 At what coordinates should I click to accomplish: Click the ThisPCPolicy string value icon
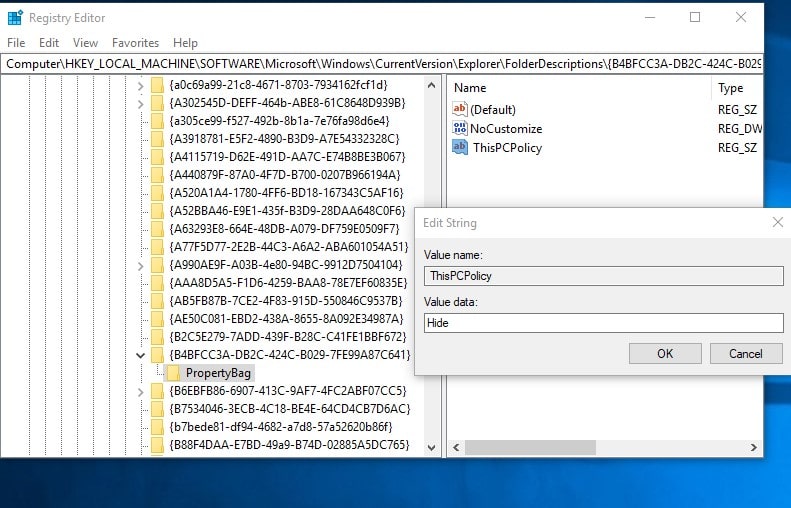point(460,147)
